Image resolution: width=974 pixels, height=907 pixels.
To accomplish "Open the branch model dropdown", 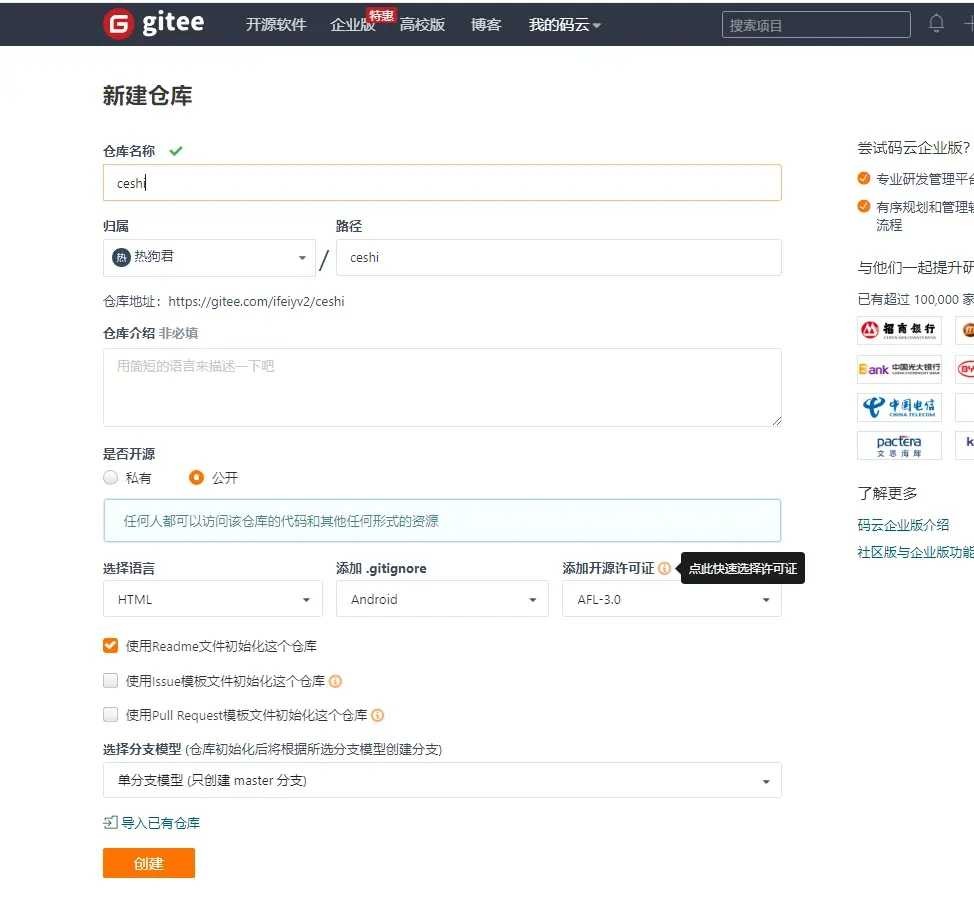I will pyautogui.click(x=442, y=780).
